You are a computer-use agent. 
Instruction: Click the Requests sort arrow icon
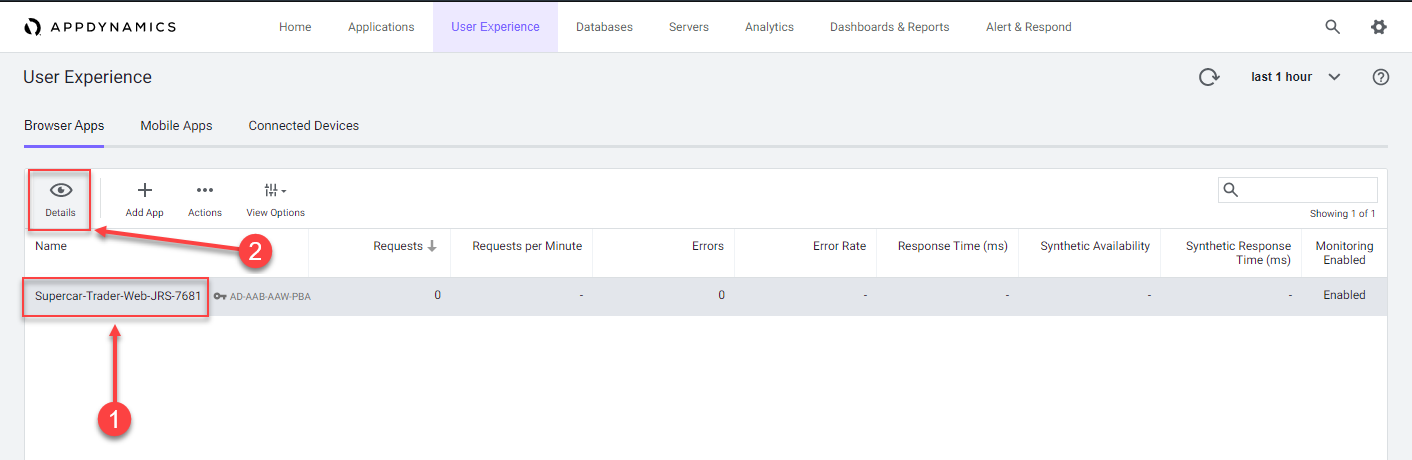[x=432, y=246]
